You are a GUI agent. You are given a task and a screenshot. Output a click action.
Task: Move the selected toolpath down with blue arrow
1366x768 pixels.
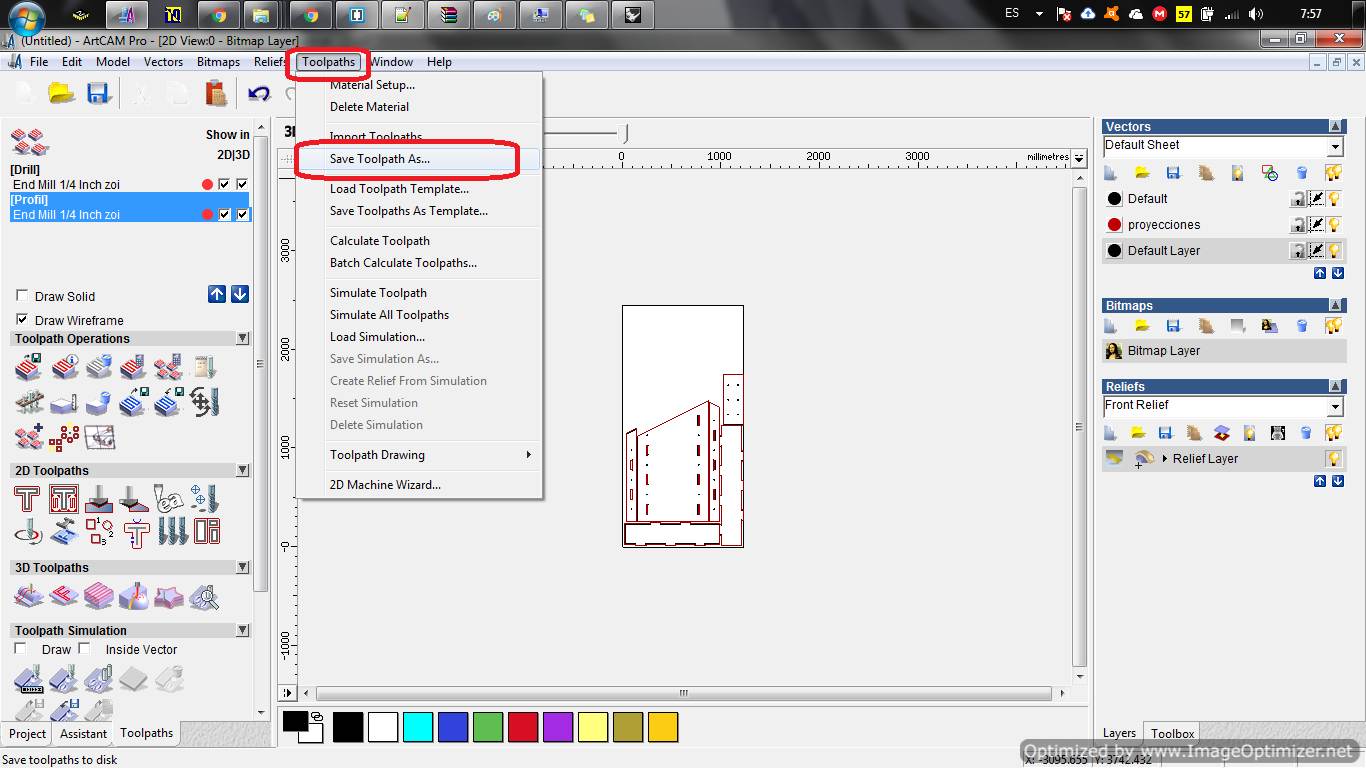point(240,294)
